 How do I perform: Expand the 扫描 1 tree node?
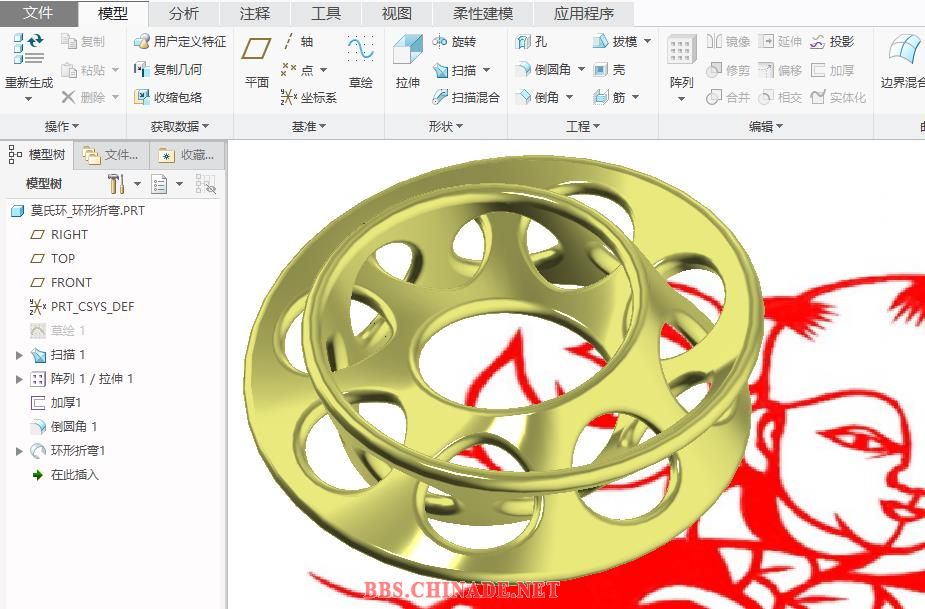[19, 355]
